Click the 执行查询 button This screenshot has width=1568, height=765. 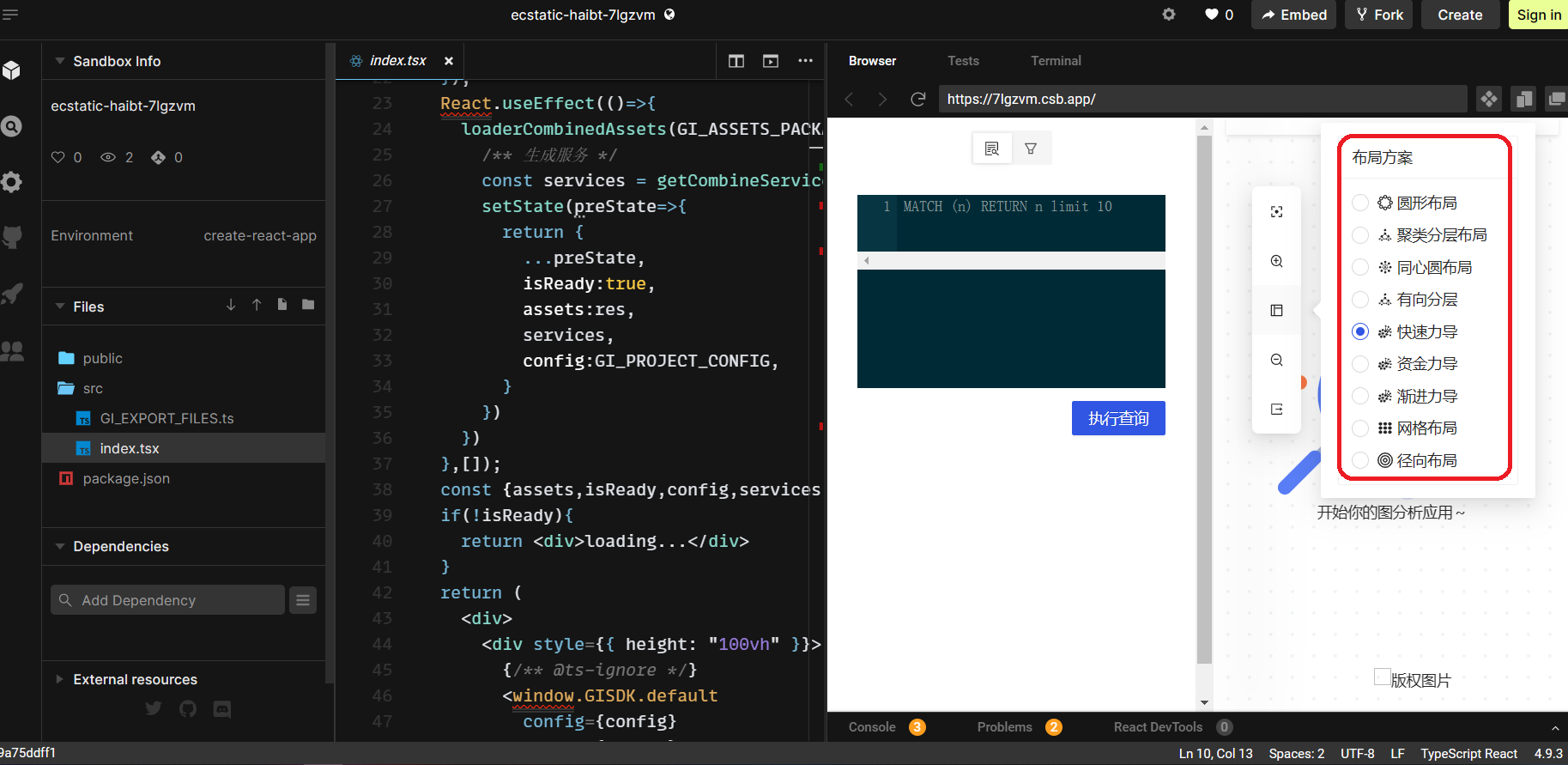click(1117, 418)
